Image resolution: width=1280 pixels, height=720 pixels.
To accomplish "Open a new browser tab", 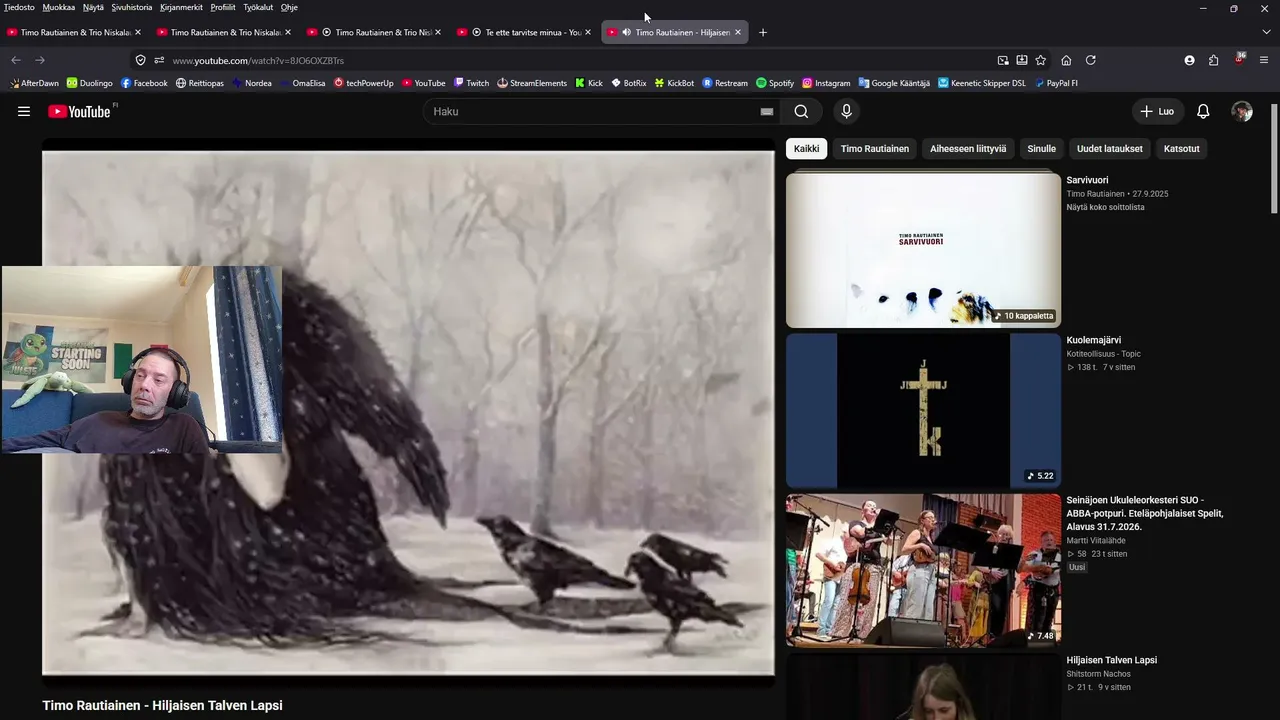I will (x=763, y=32).
